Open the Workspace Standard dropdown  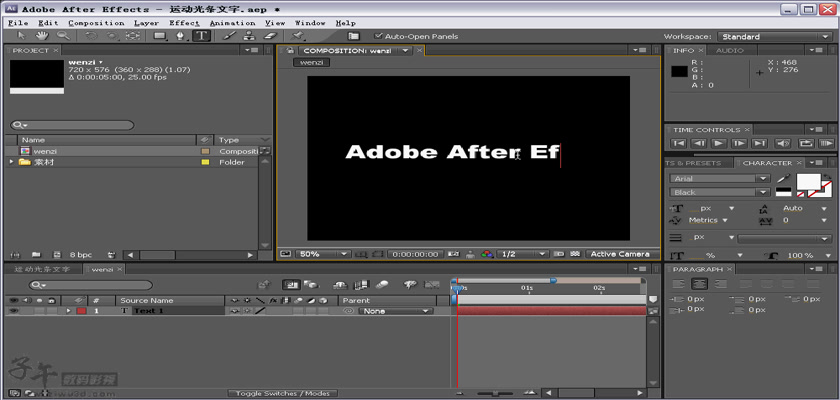point(774,36)
